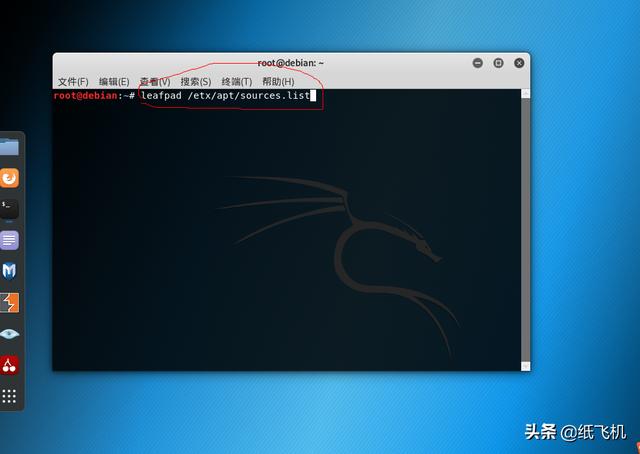The image size is (640, 454).
Task: Click the root@debian: ~ window title
Action: pyautogui.click(x=290, y=63)
